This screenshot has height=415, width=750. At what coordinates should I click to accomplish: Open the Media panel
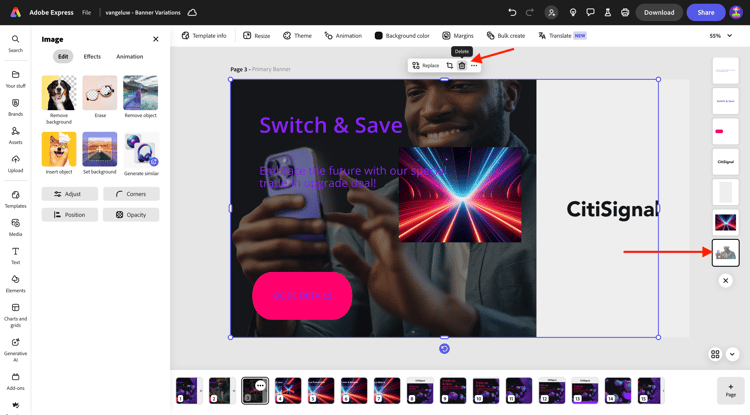pyautogui.click(x=15, y=227)
